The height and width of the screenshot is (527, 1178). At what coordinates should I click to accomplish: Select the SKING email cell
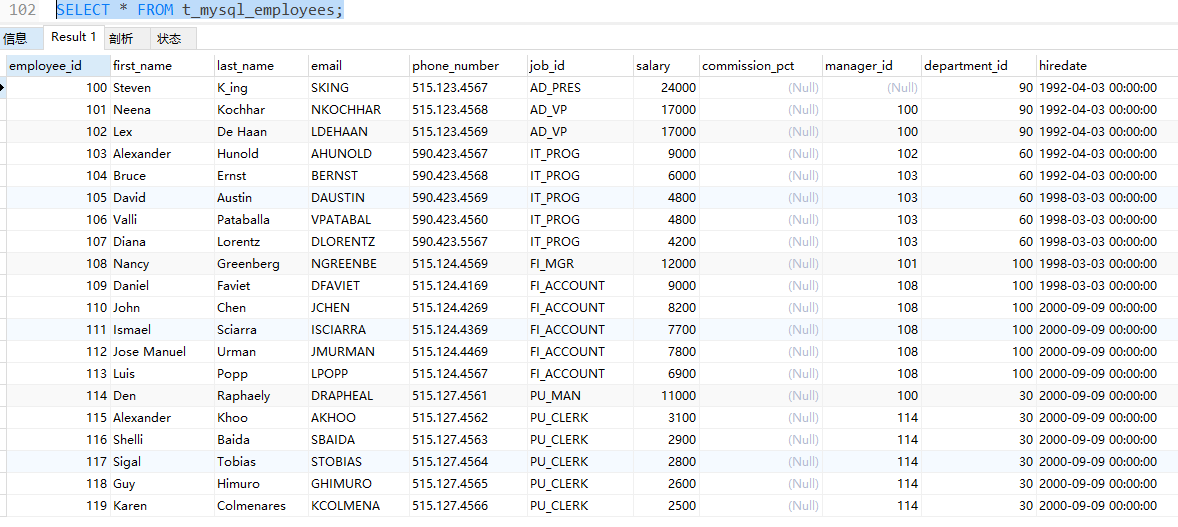358,87
